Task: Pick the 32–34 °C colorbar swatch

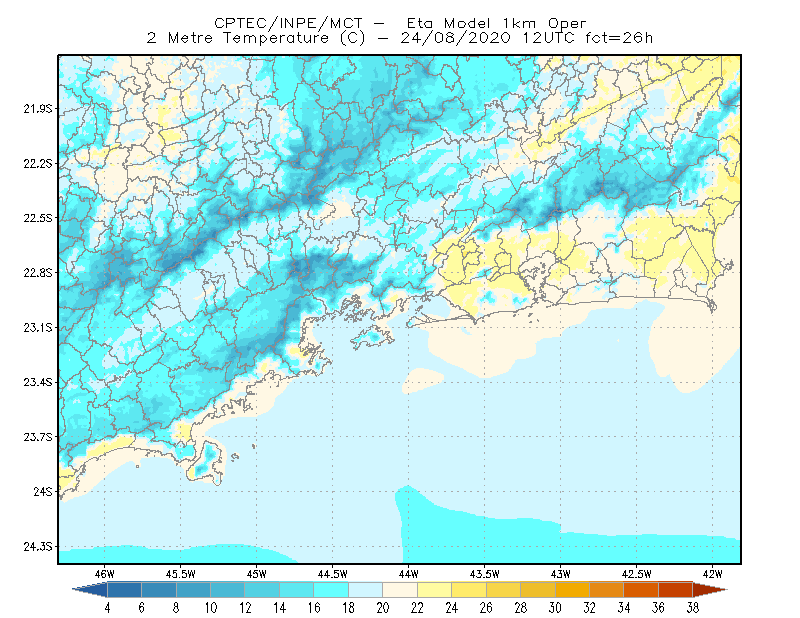Action: 607,590
